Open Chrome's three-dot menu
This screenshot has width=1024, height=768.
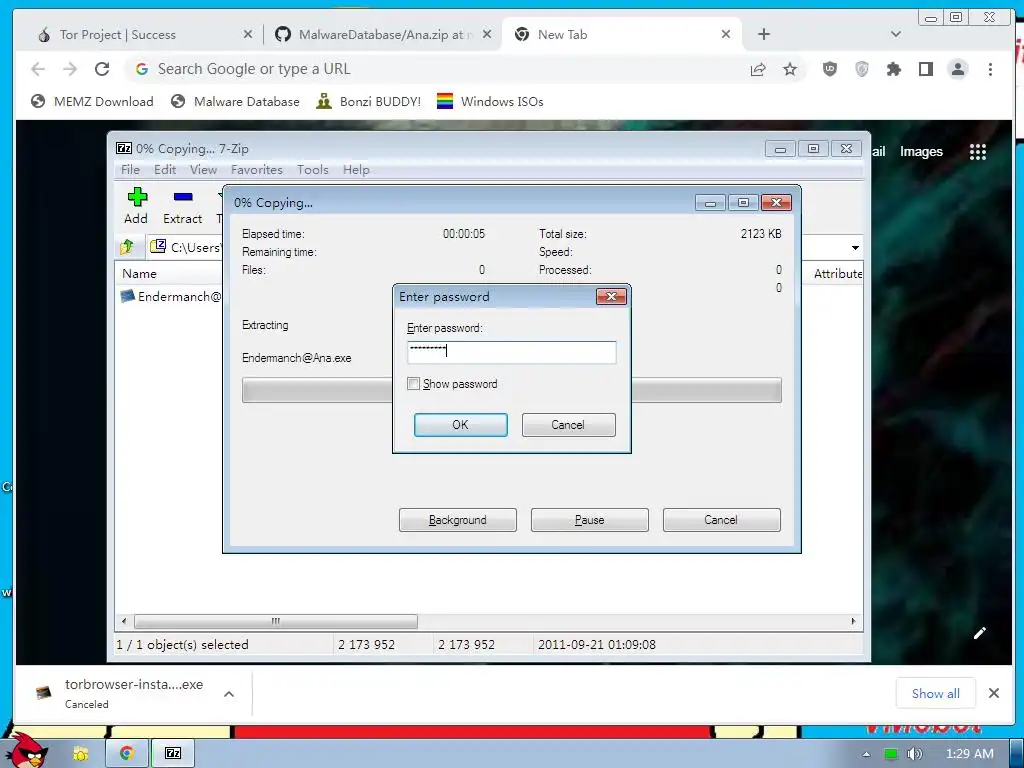tap(990, 69)
